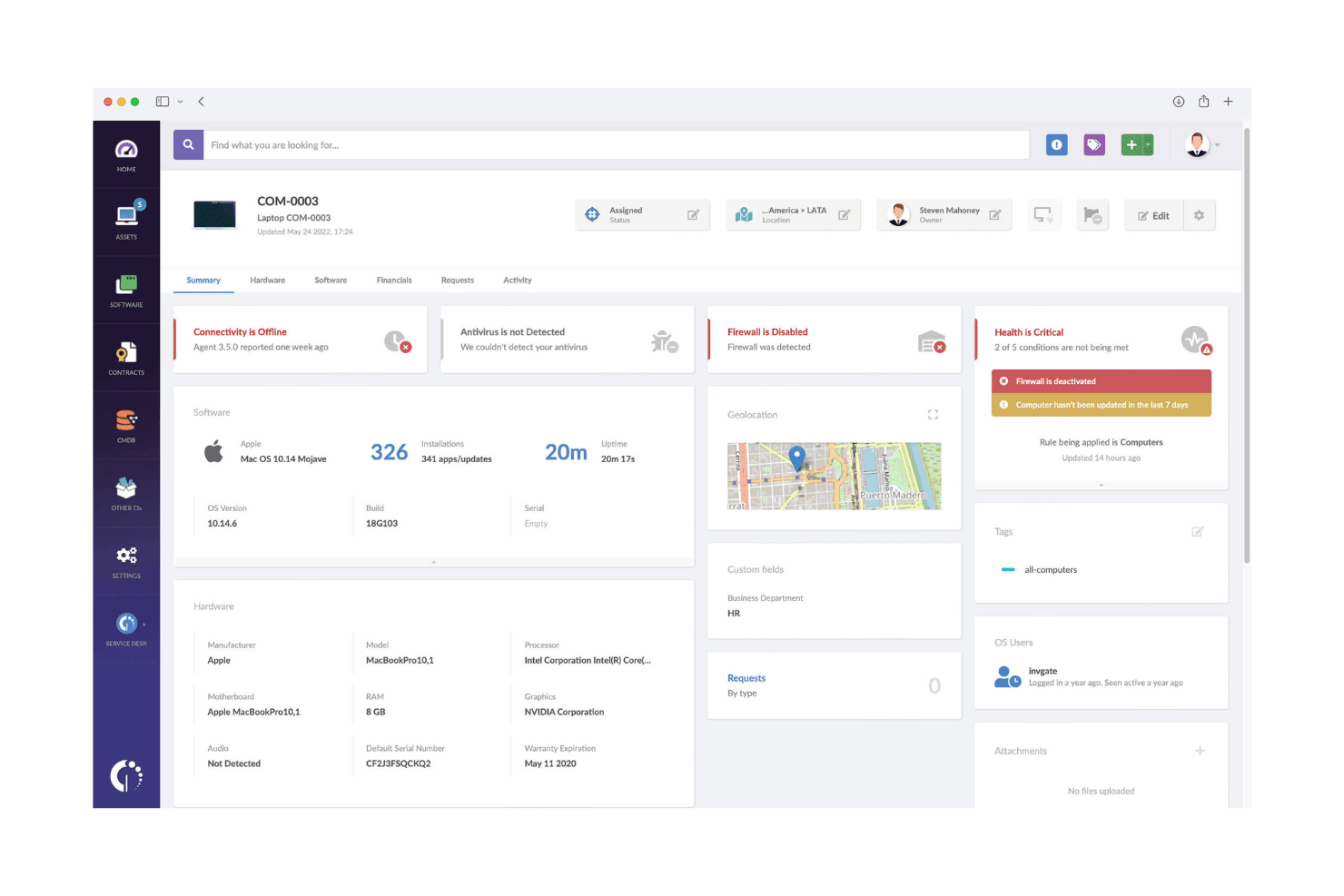Open the Requests tab
Screen dimensions: 1344x896
pos(458,281)
